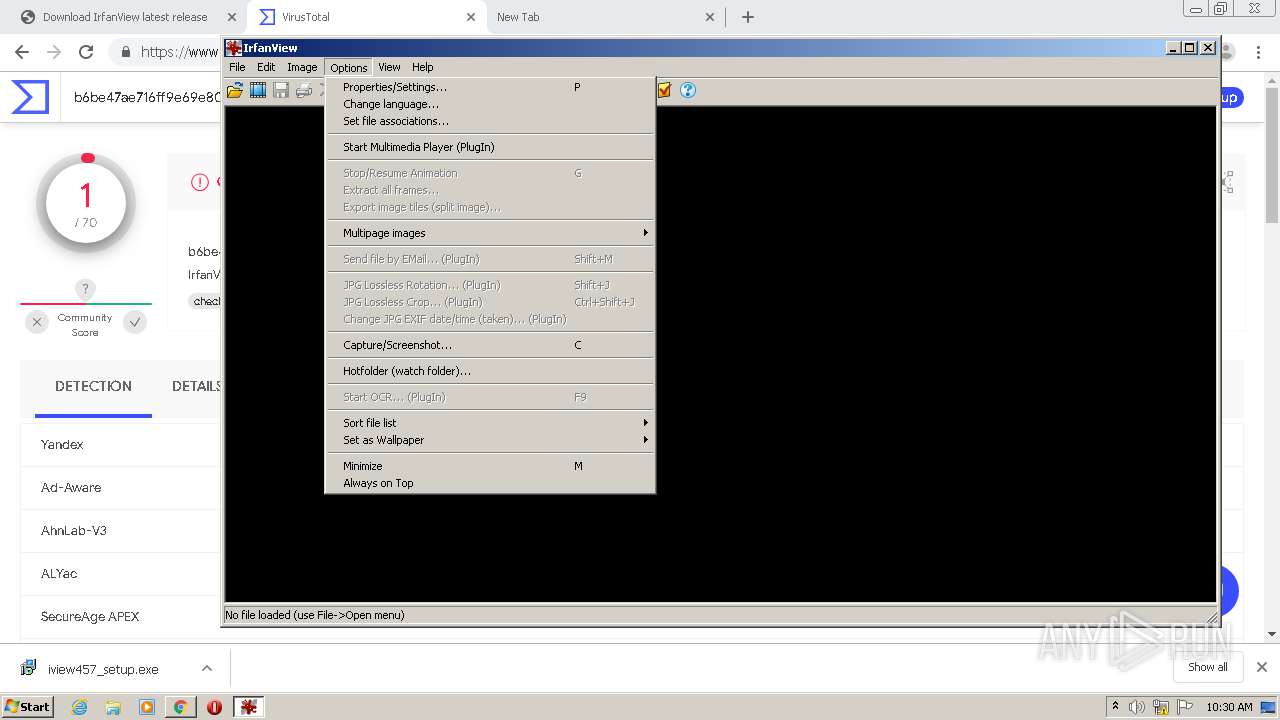
Task: Click the Save disk toolbar icon
Action: [281, 90]
